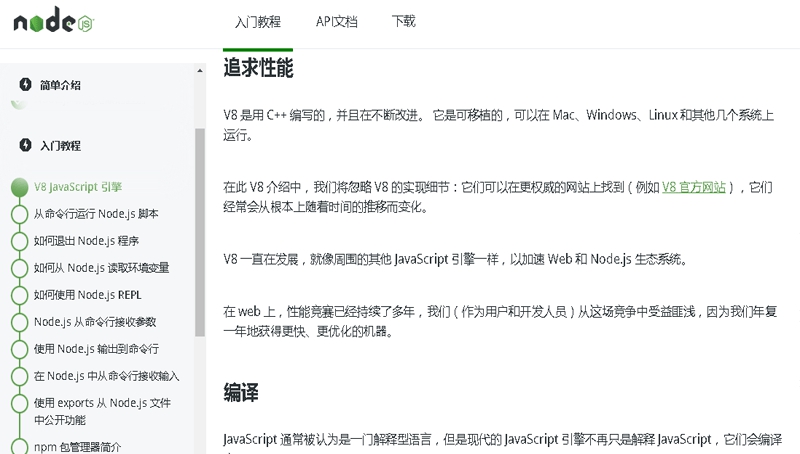This screenshot has width=800, height=454.
Task: Follow the V8 官方网站 hyperlink
Action: point(694,187)
